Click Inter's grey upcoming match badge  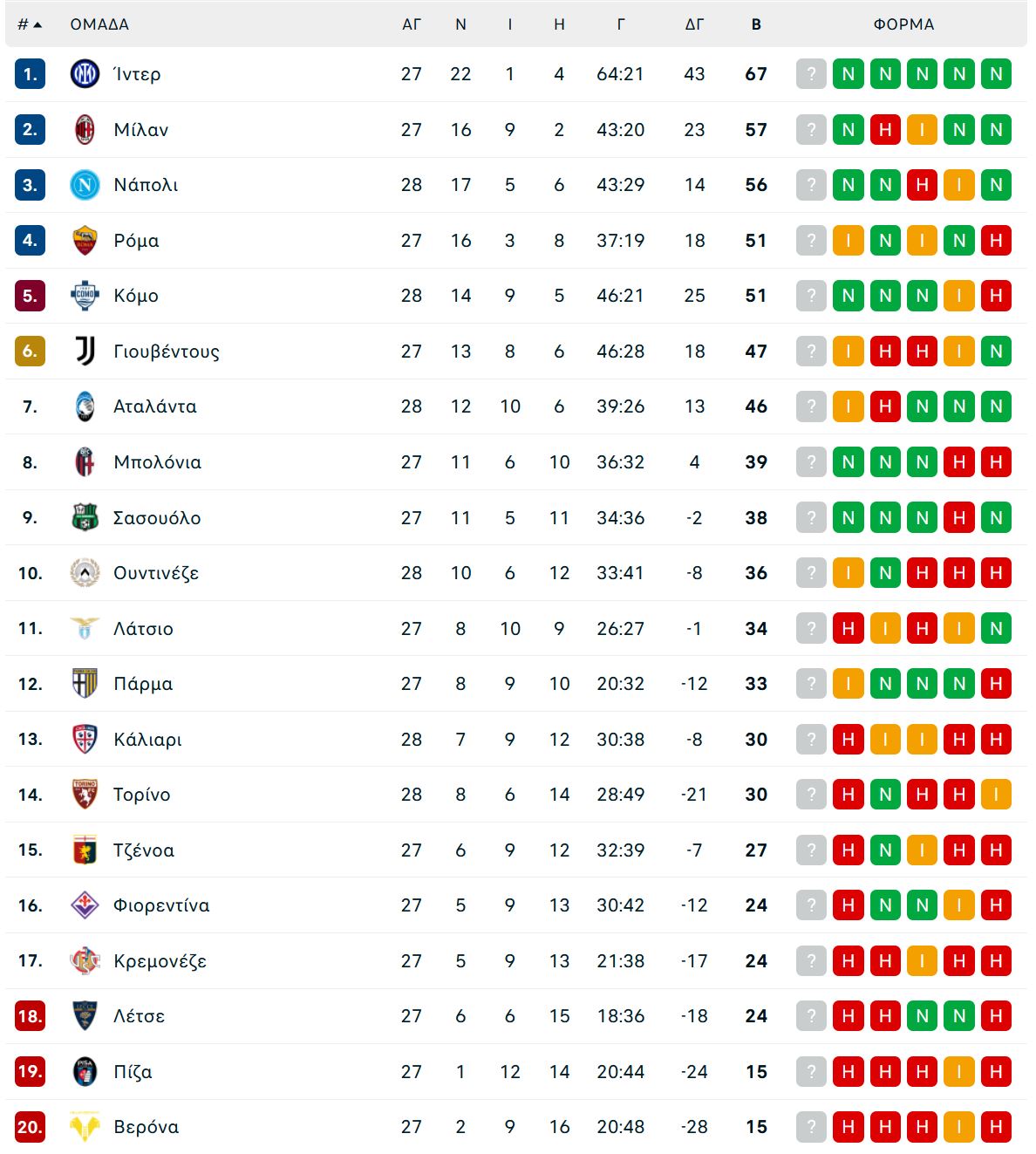[x=811, y=74]
